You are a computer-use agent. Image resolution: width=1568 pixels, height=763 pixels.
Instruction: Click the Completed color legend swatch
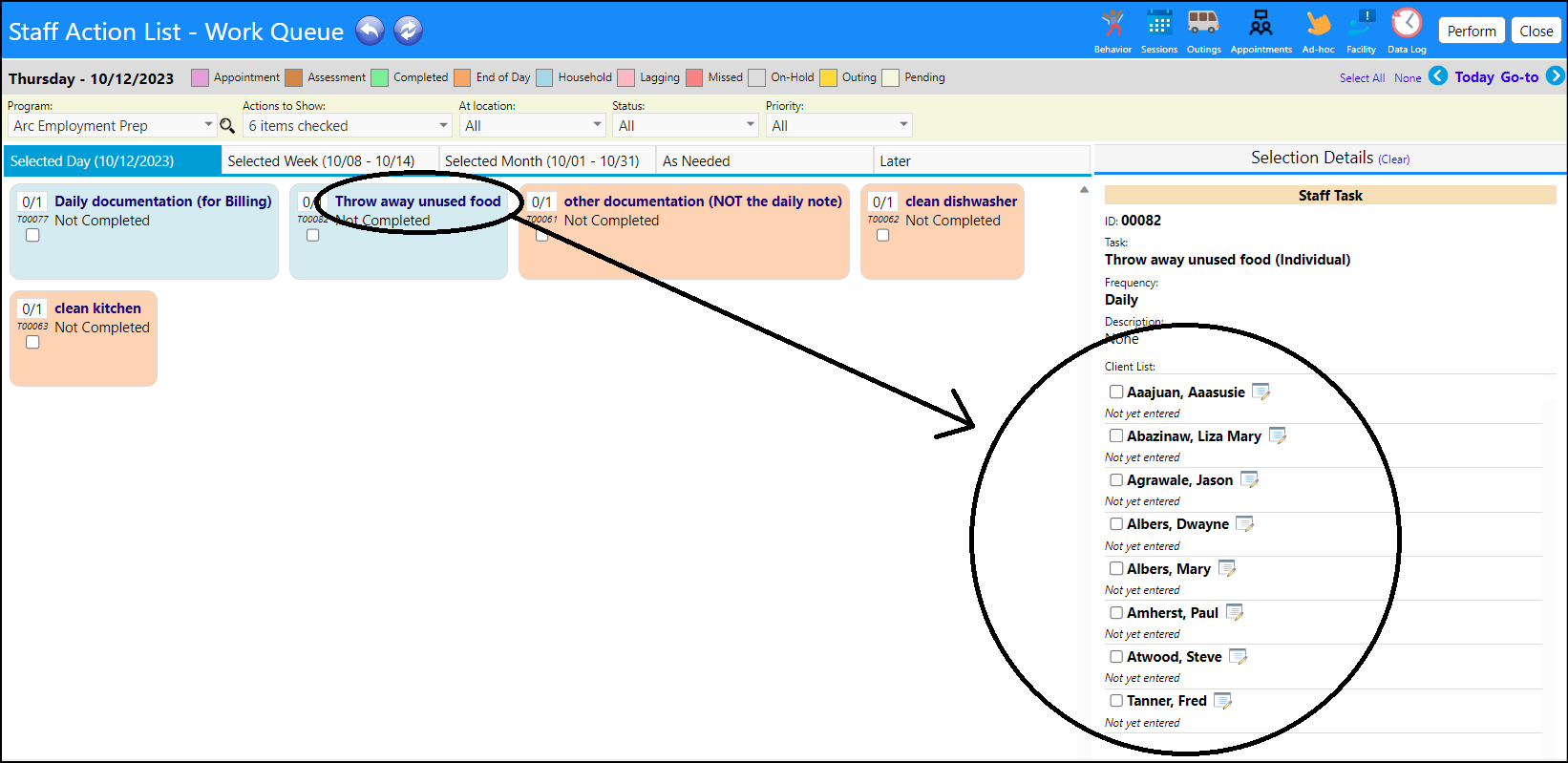coord(379,77)
